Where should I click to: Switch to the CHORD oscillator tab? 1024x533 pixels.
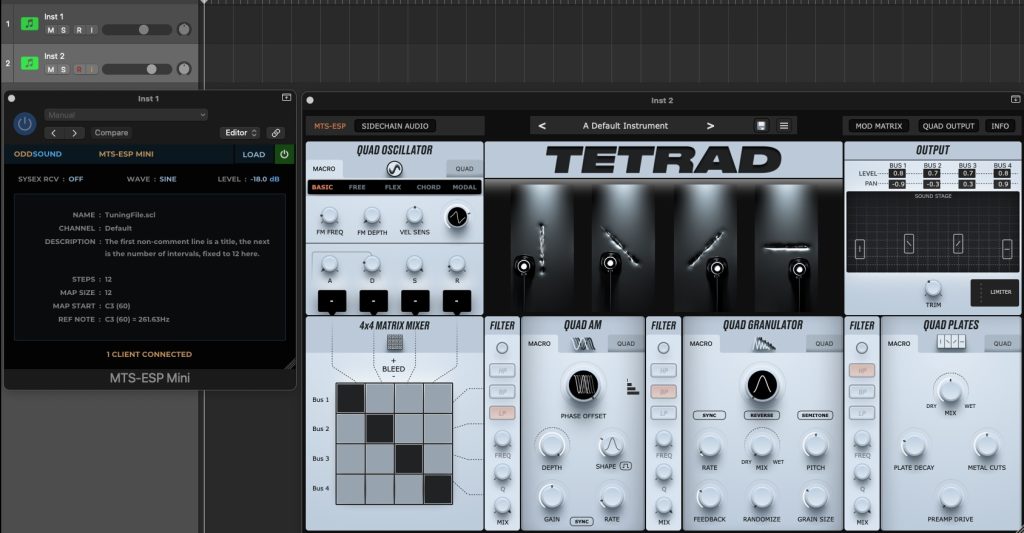[x=428, y=187]
